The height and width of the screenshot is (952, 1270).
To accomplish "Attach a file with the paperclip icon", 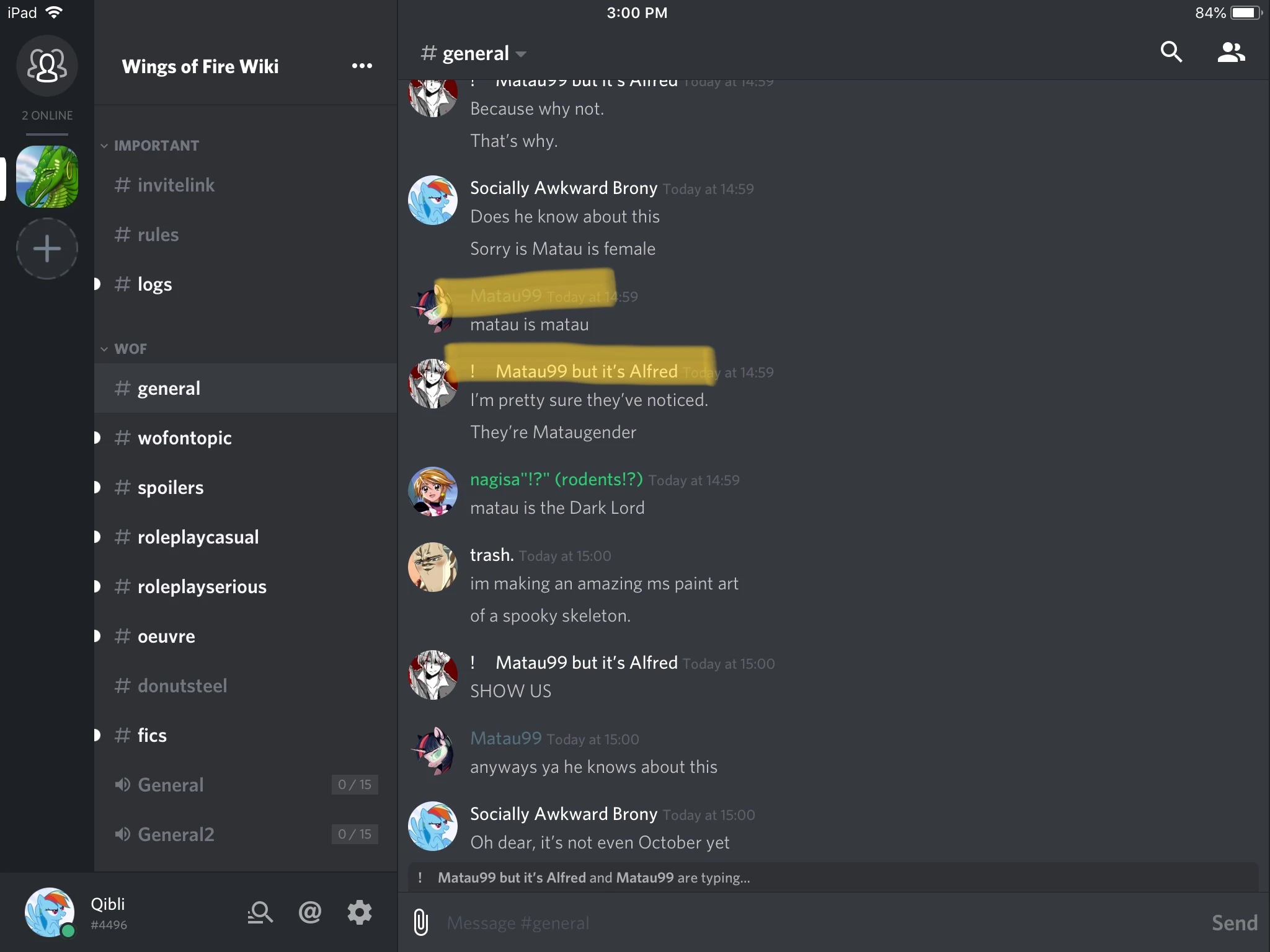I will tap(420, 922).
